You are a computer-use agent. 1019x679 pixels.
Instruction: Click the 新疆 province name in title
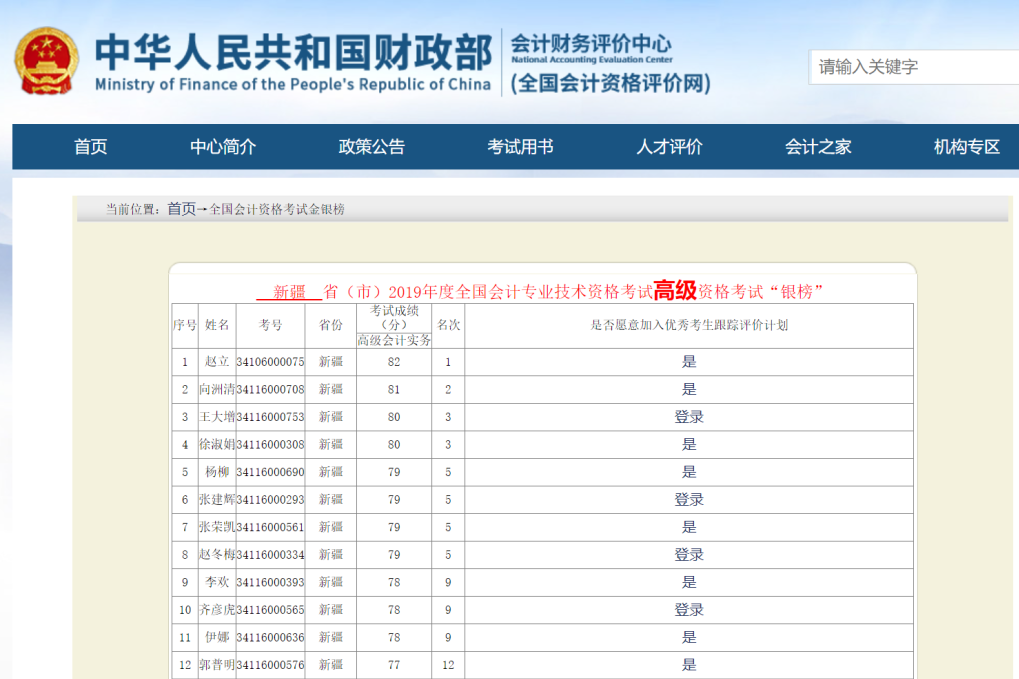click(289, 292)
